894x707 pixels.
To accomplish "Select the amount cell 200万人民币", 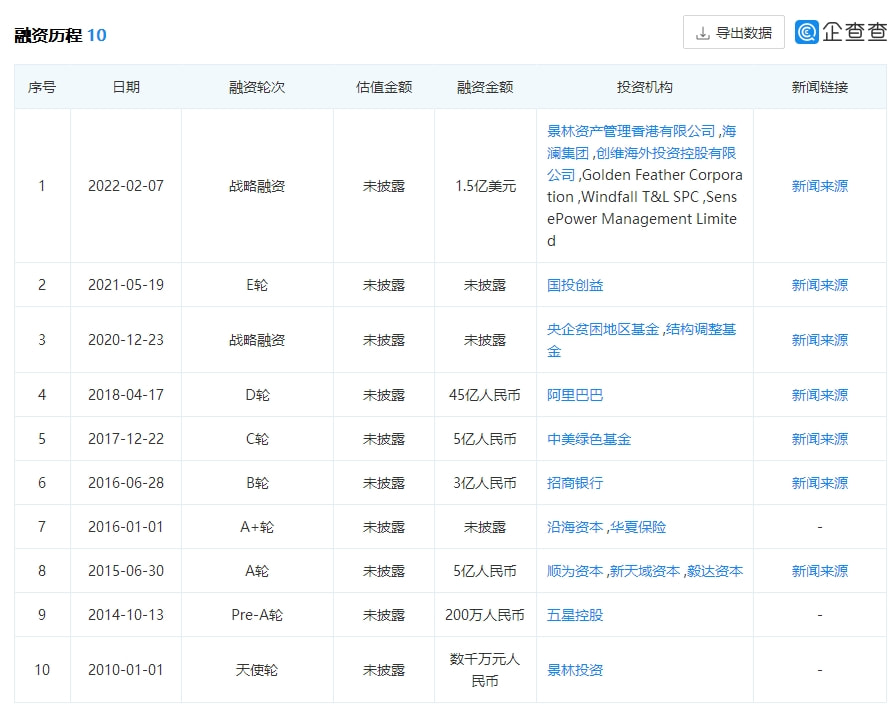I will point(485,615).
